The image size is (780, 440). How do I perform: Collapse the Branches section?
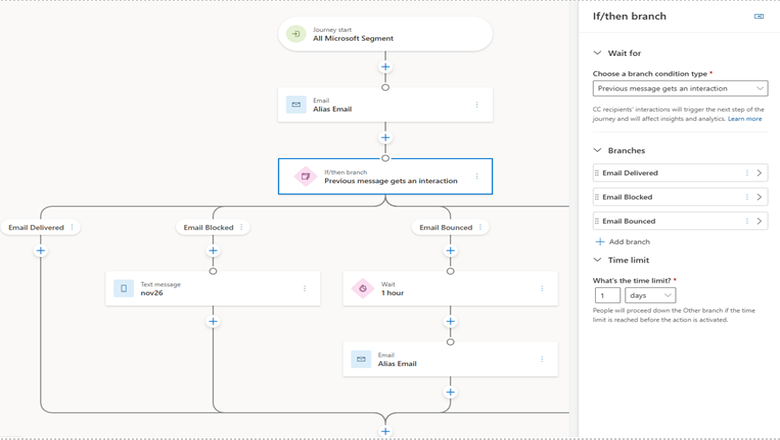598,150
